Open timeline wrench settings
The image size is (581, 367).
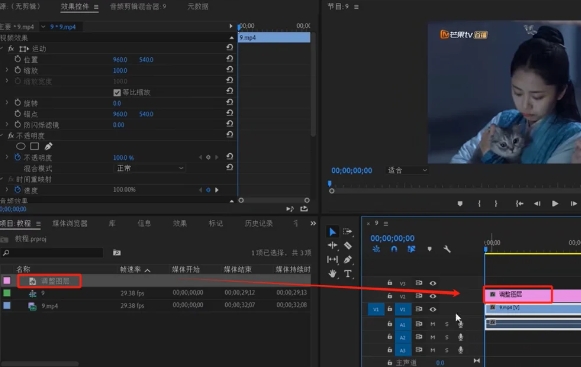(x=447, y=249)
